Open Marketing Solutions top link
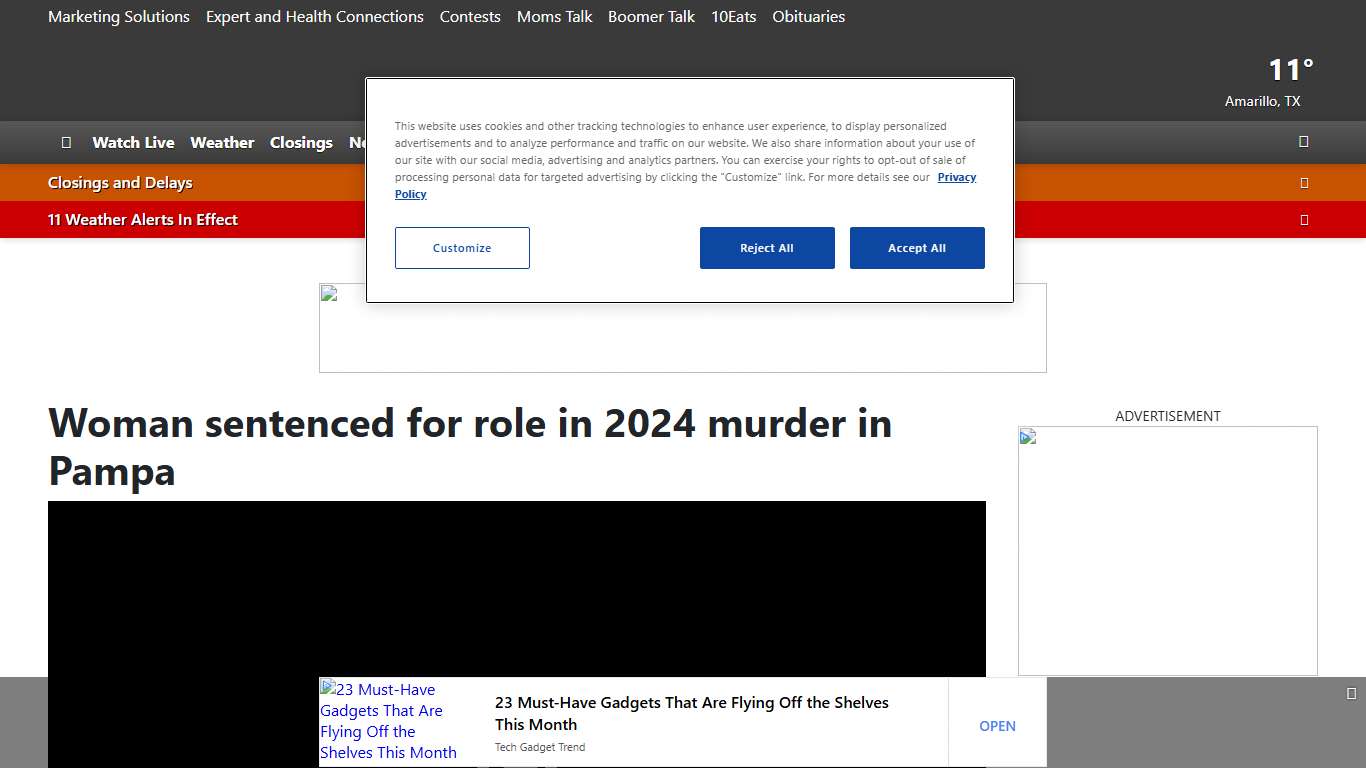 (x=119, y=17)
